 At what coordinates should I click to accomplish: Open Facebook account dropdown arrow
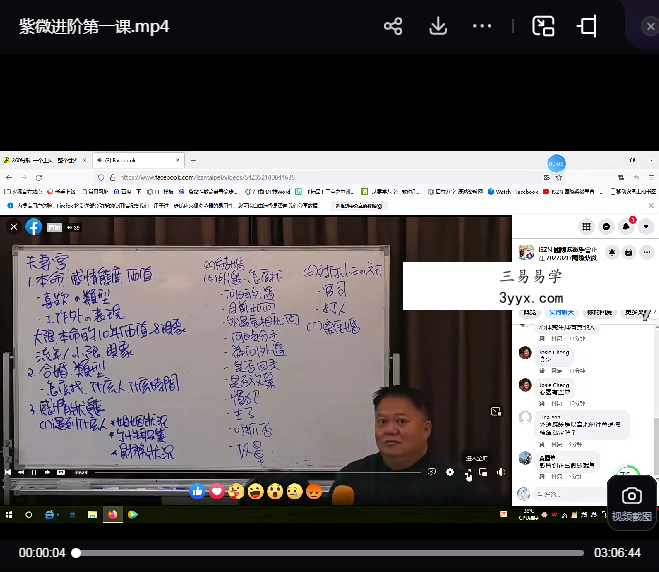coord(646,227)
